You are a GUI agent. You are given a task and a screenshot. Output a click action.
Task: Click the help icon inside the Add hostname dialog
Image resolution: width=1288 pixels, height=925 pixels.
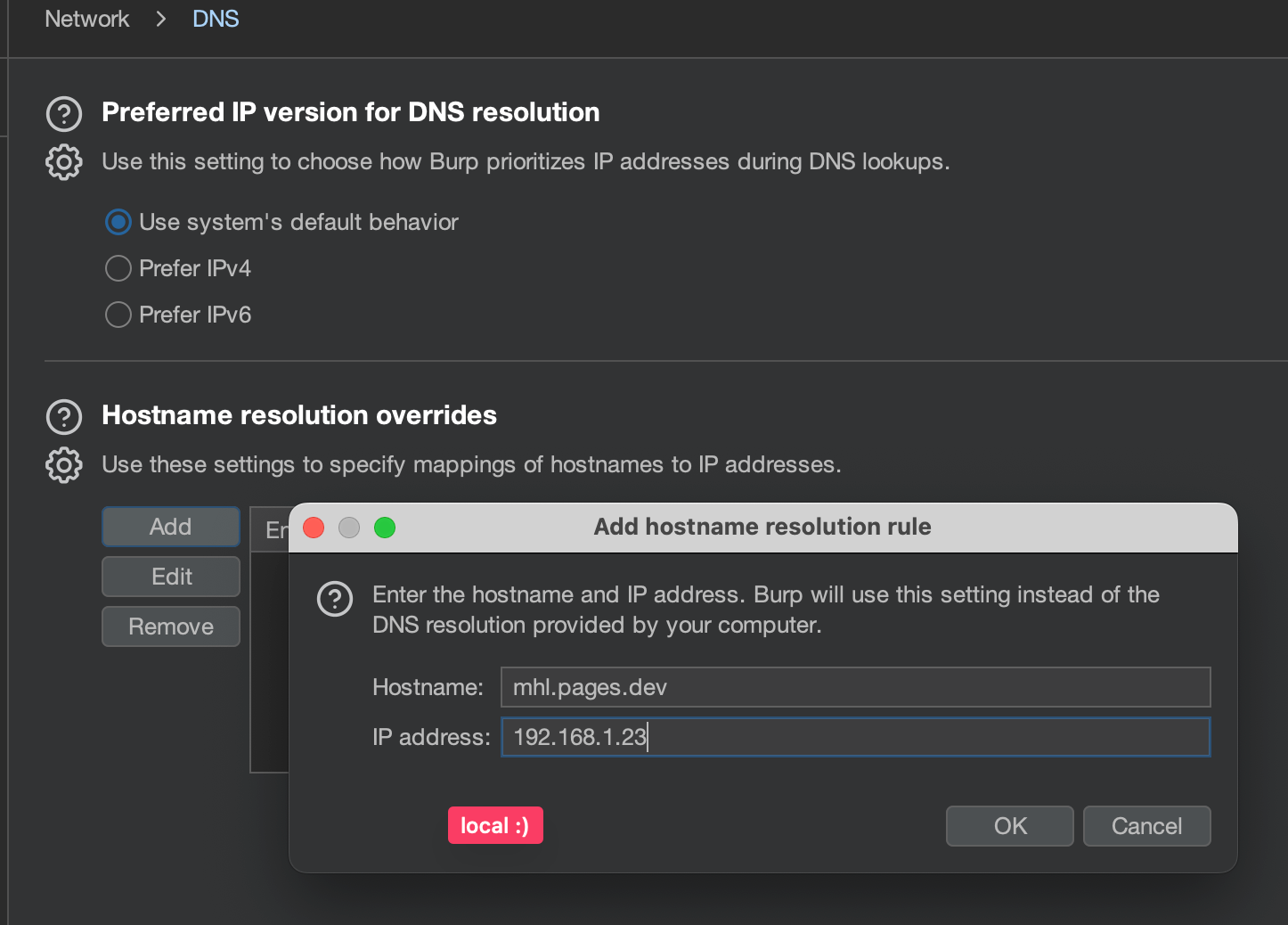pyautogui.click(x=335, y=599)
